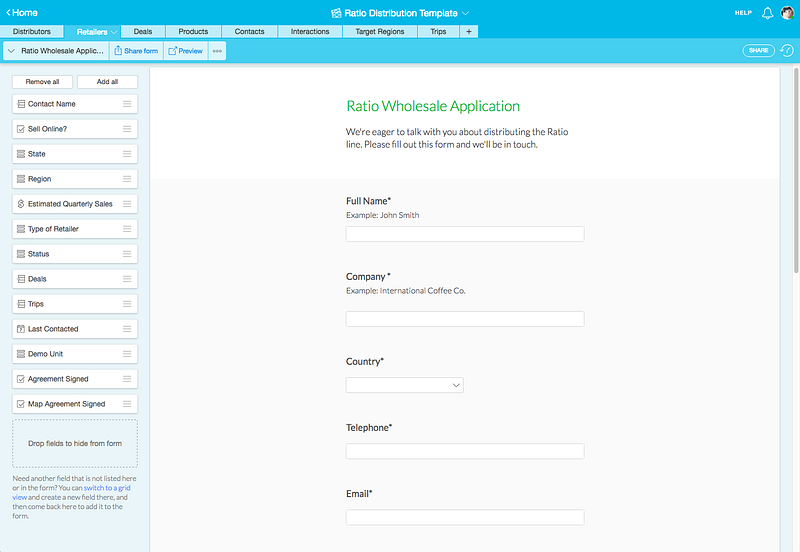The height and width of the screenshot is (552, 800).
Task: Click the Preview button
Action: [x=186, y=51]
